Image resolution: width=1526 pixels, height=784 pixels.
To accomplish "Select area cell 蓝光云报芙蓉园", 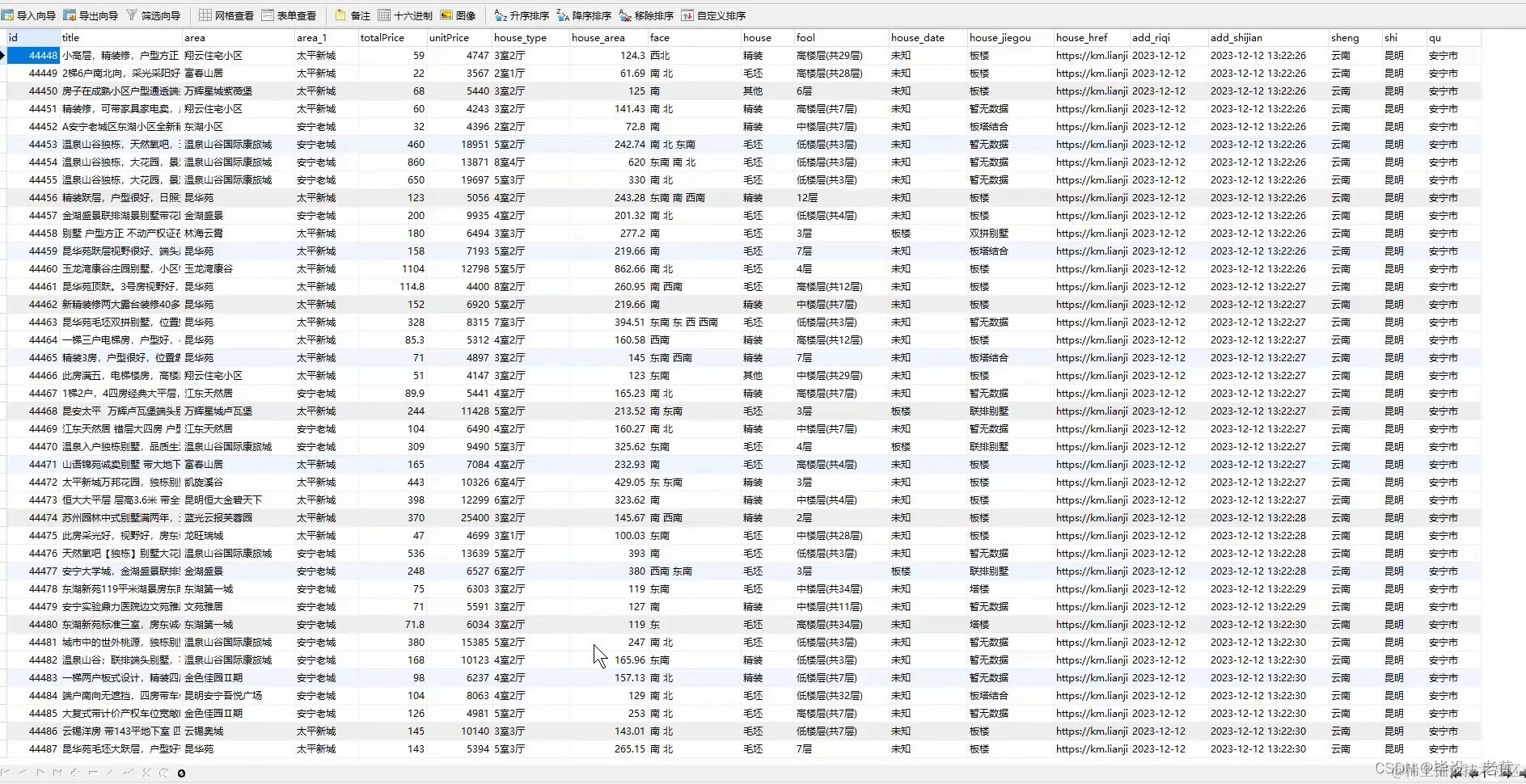I will 239,517.
